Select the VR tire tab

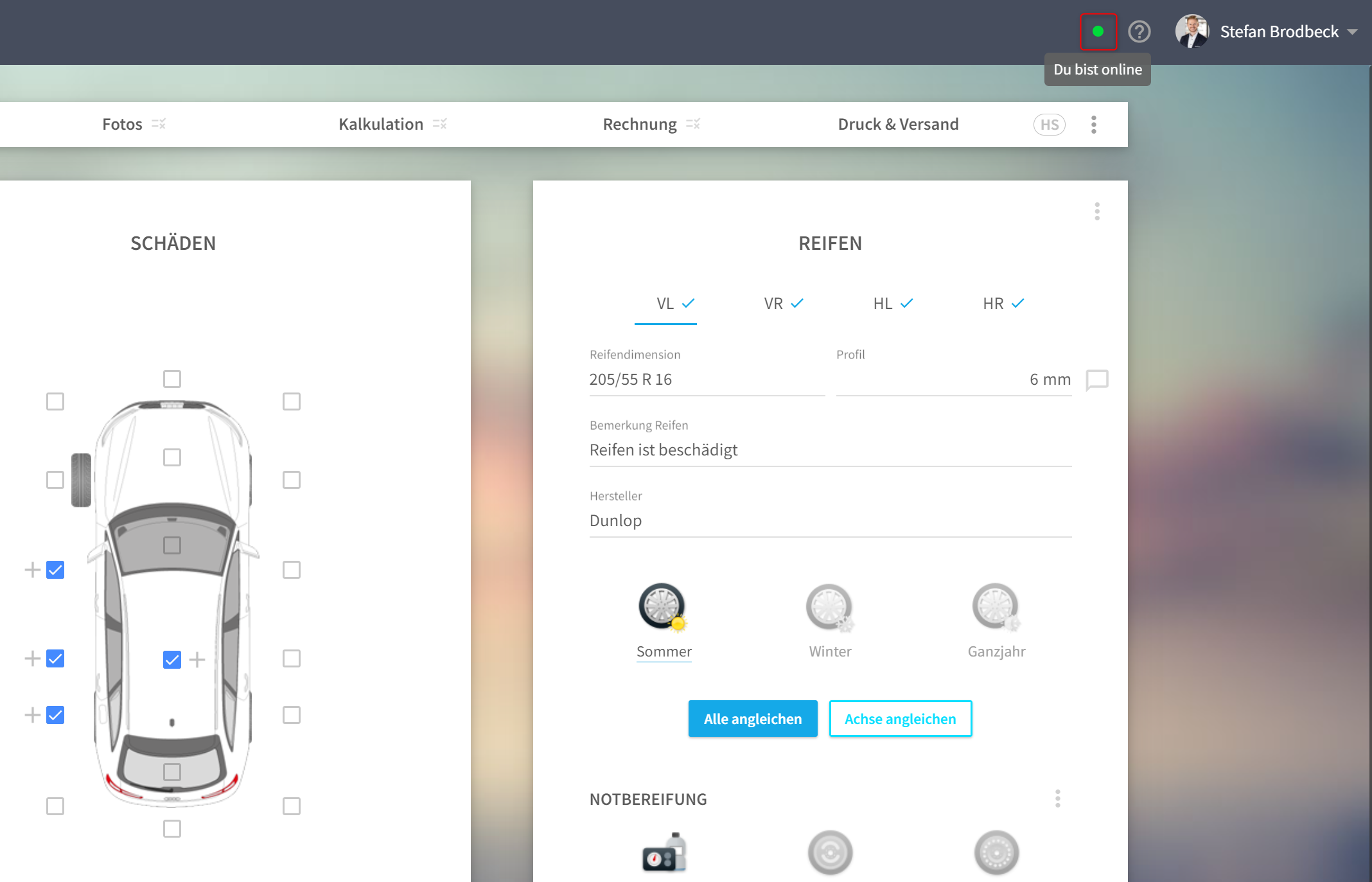[x=784, y=304]
